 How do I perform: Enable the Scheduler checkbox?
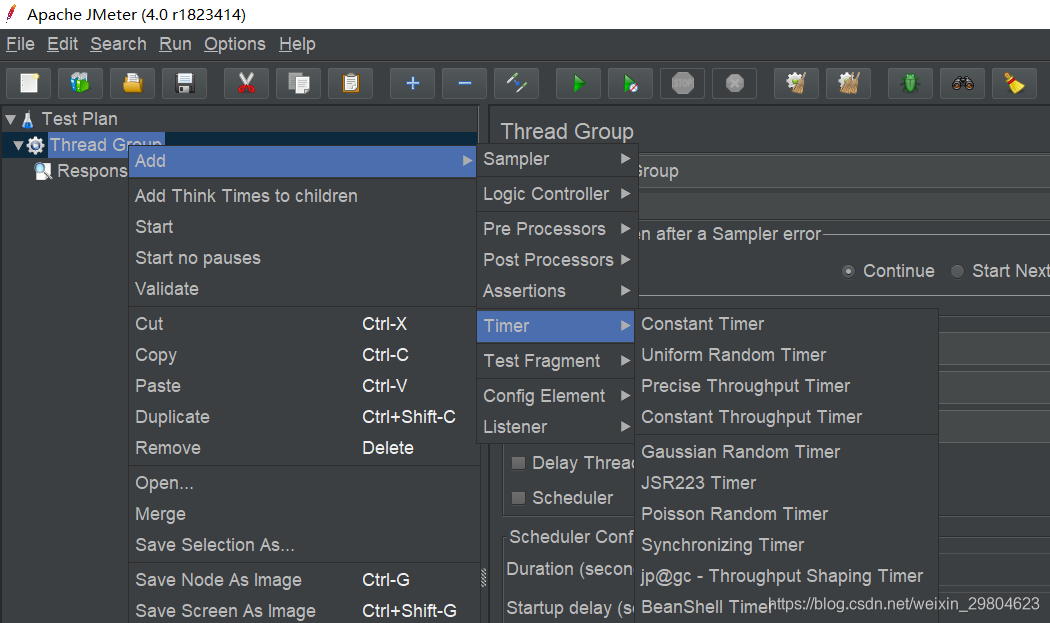[x=518, y=498]
